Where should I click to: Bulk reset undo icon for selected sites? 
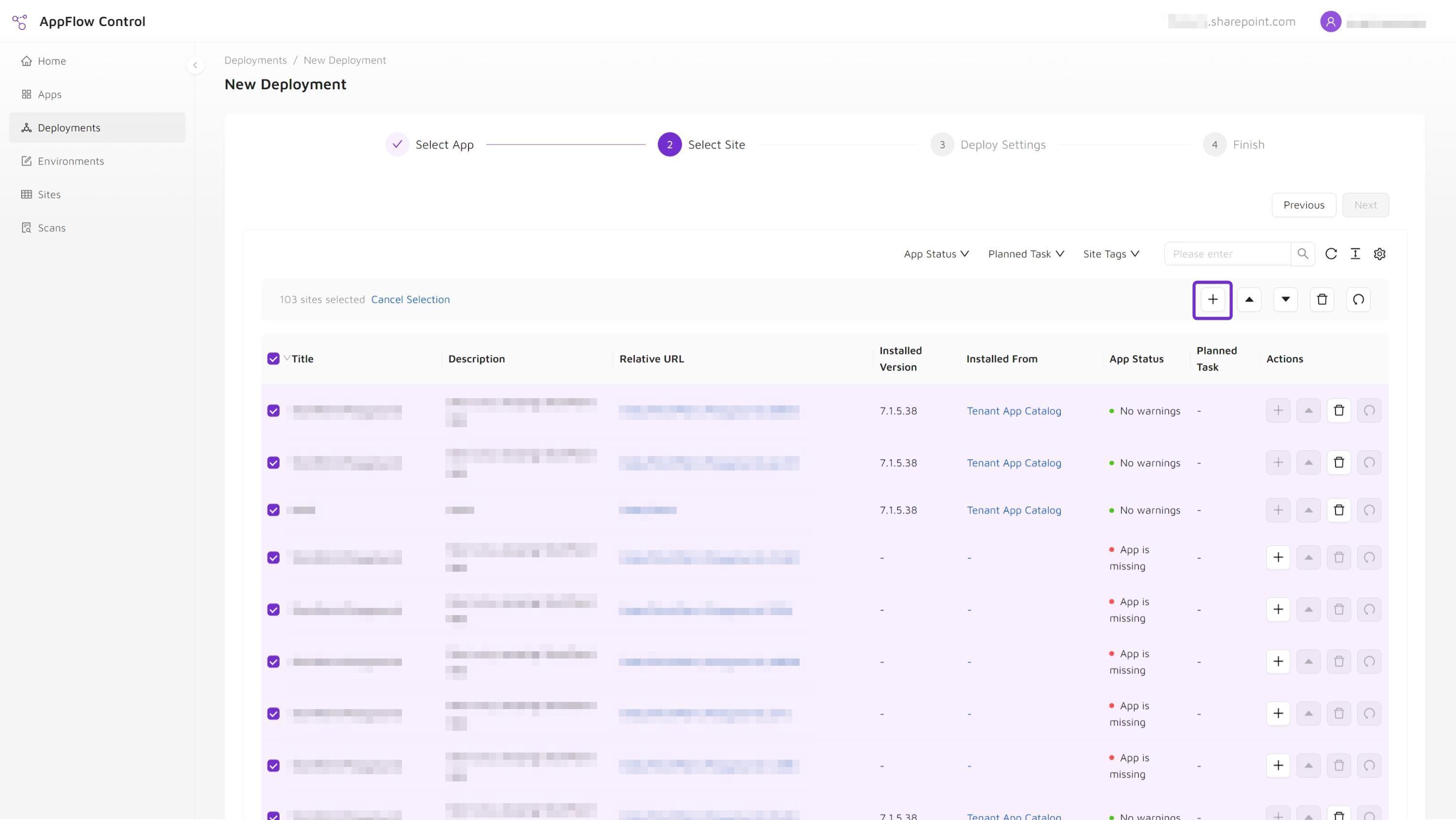tap(1358, 300)
